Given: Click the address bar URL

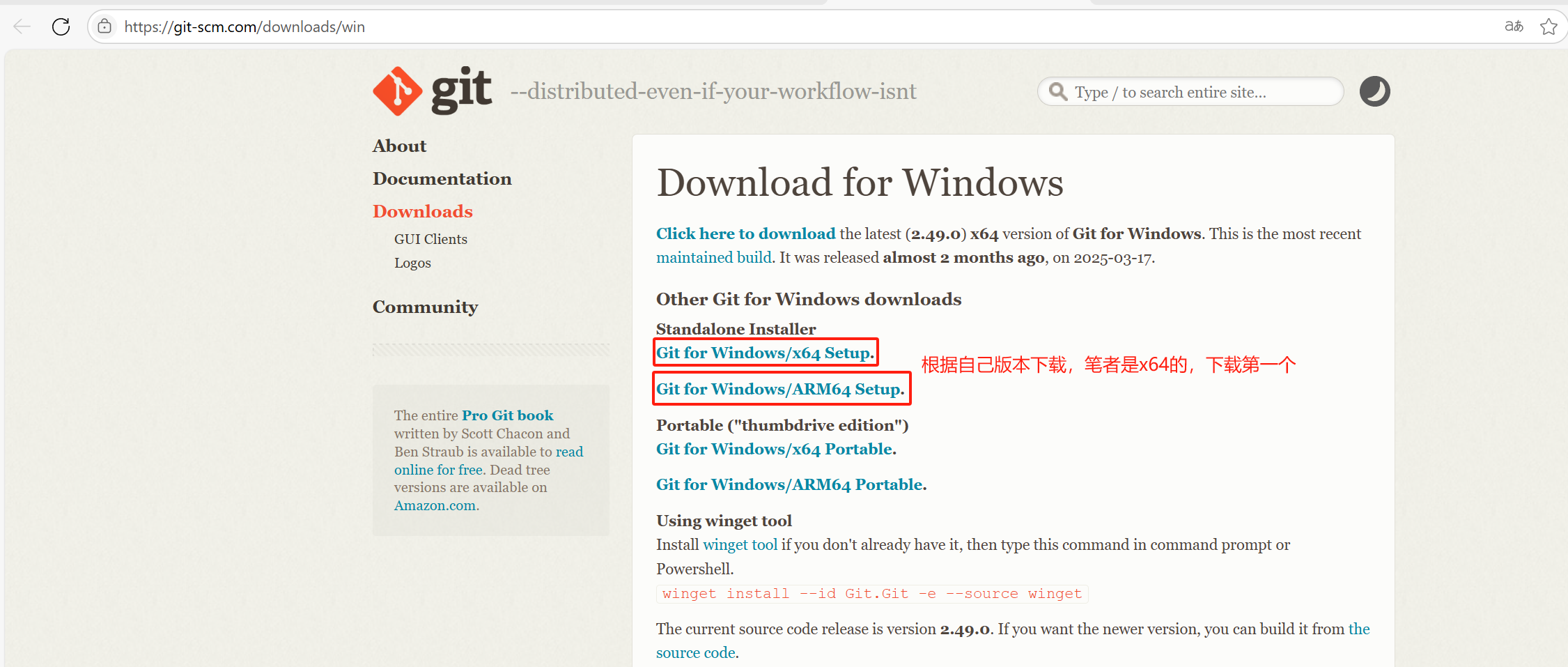Looking at the screenshot, I should (x=244, y=26).
